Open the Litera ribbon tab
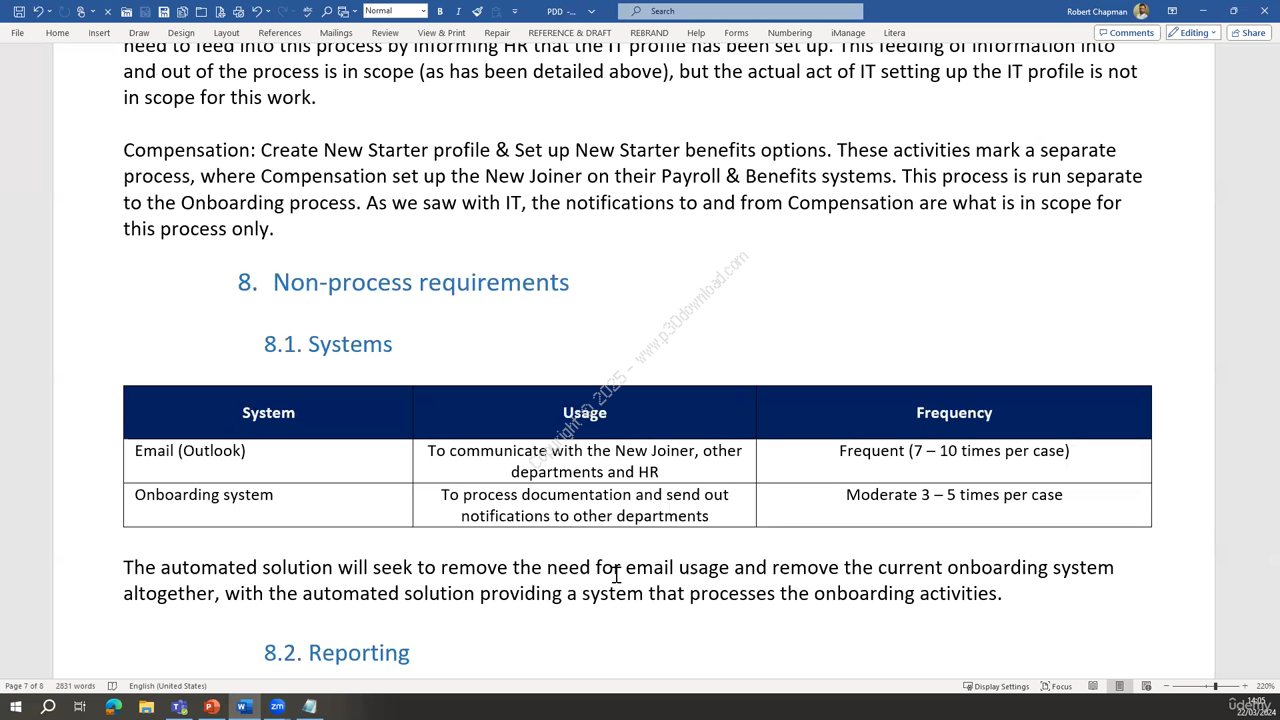Screen dimensions: 1280x720 (x=894, y=33)
